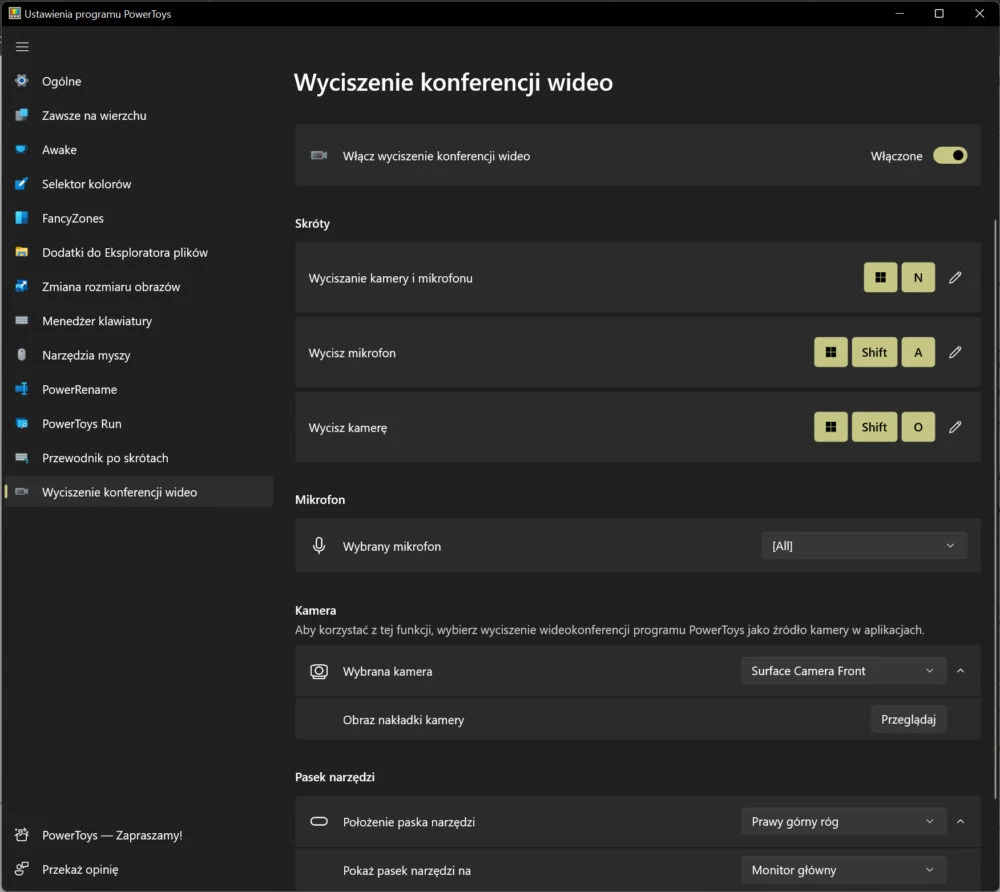Click the PowerToys app icon in title bar
Image resolution: width=1000 pixels, height=892 pixels.
tap(14, 13)
